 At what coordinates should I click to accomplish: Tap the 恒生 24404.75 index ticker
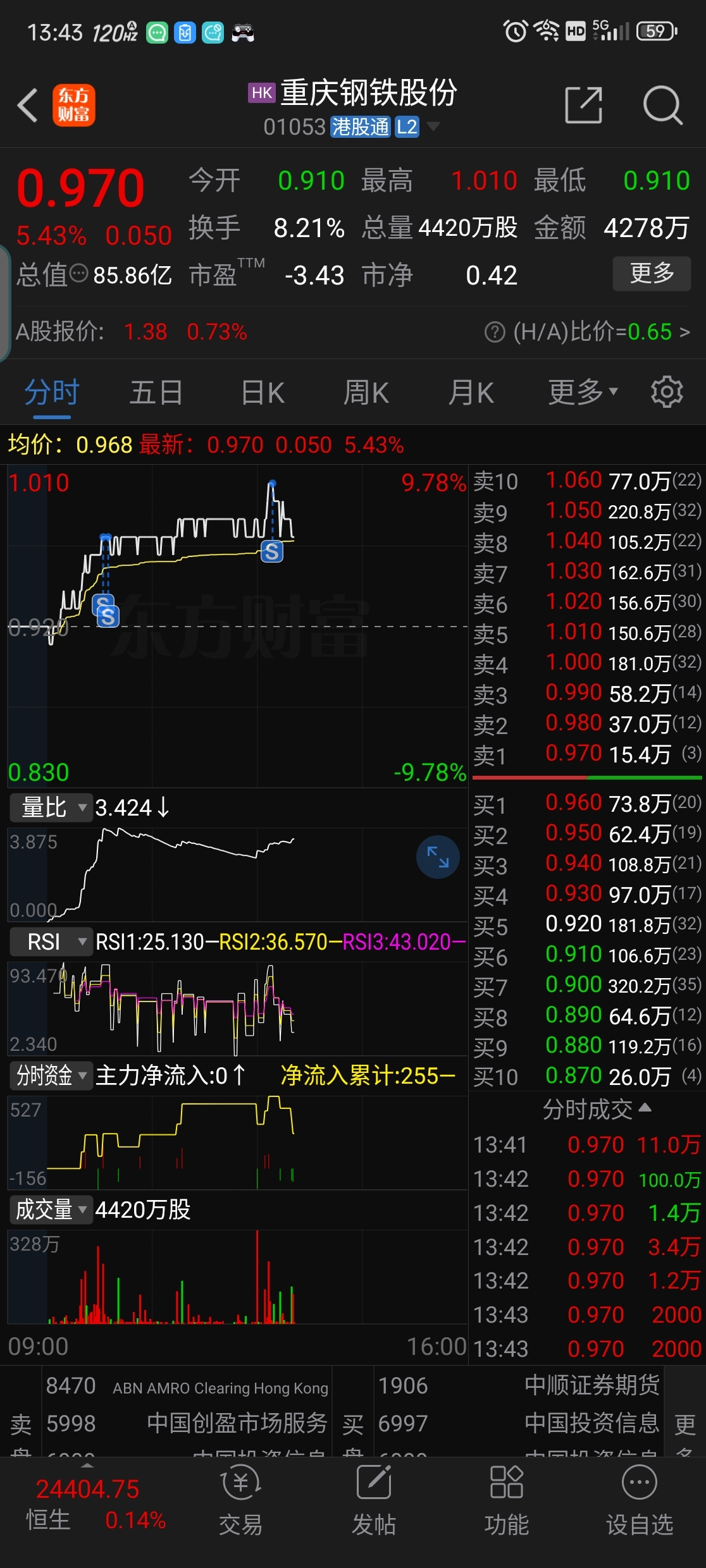(x=87, y=1505)
